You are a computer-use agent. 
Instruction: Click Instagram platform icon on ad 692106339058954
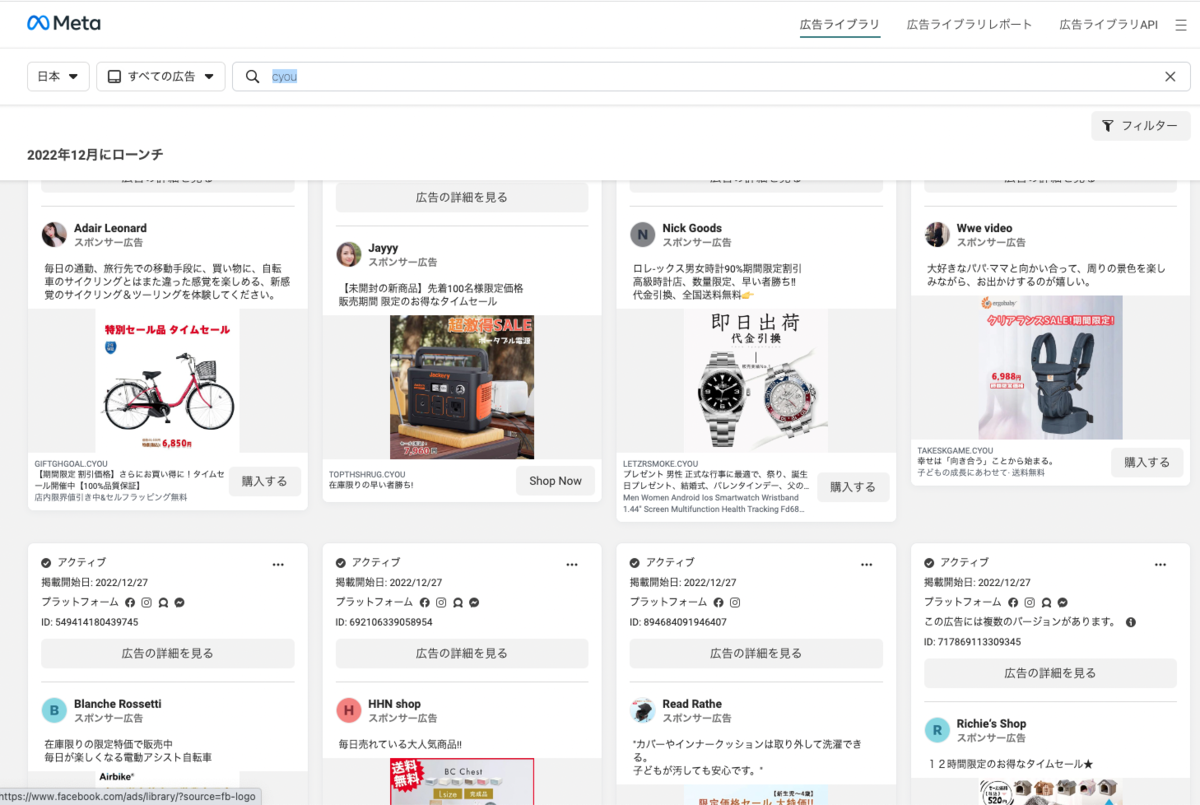(440, 603)
